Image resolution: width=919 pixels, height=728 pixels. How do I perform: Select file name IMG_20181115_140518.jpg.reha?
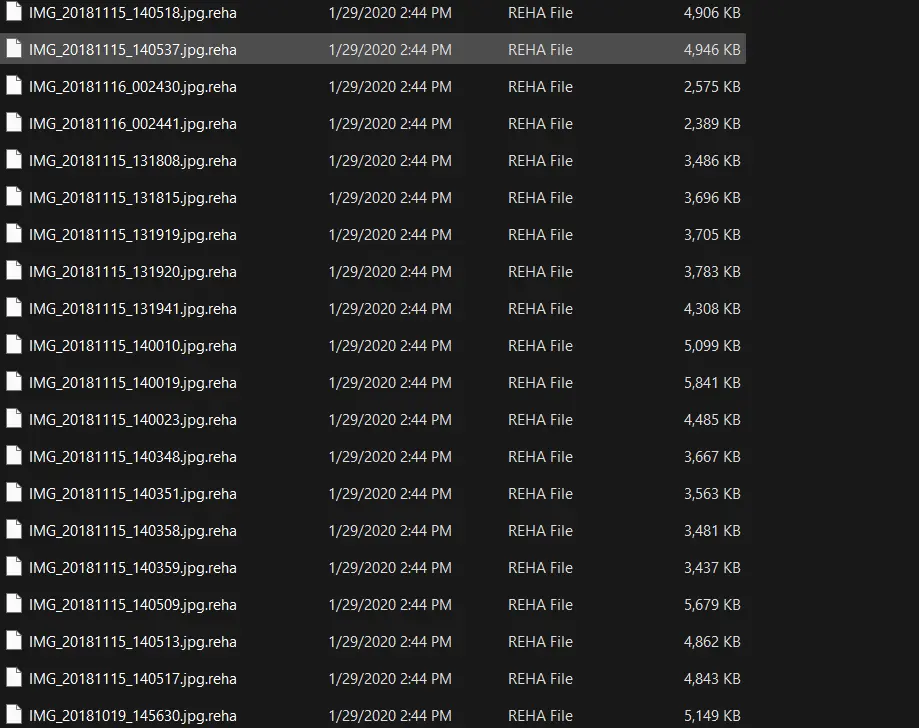click(133, 13)
